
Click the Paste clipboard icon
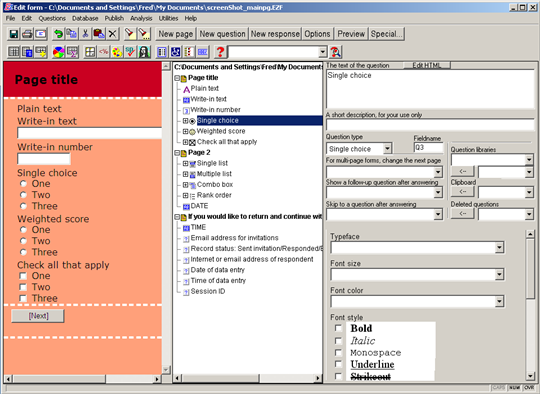(x=99, y=34)
